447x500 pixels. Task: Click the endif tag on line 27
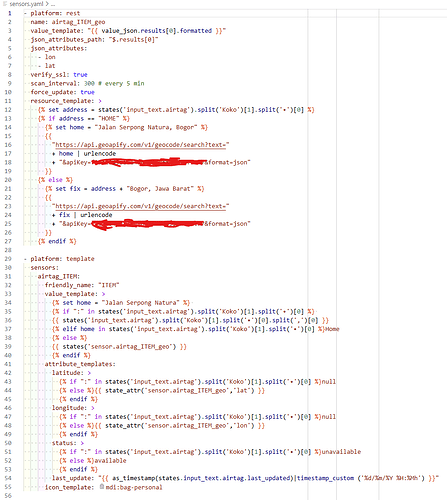(57, 241)
